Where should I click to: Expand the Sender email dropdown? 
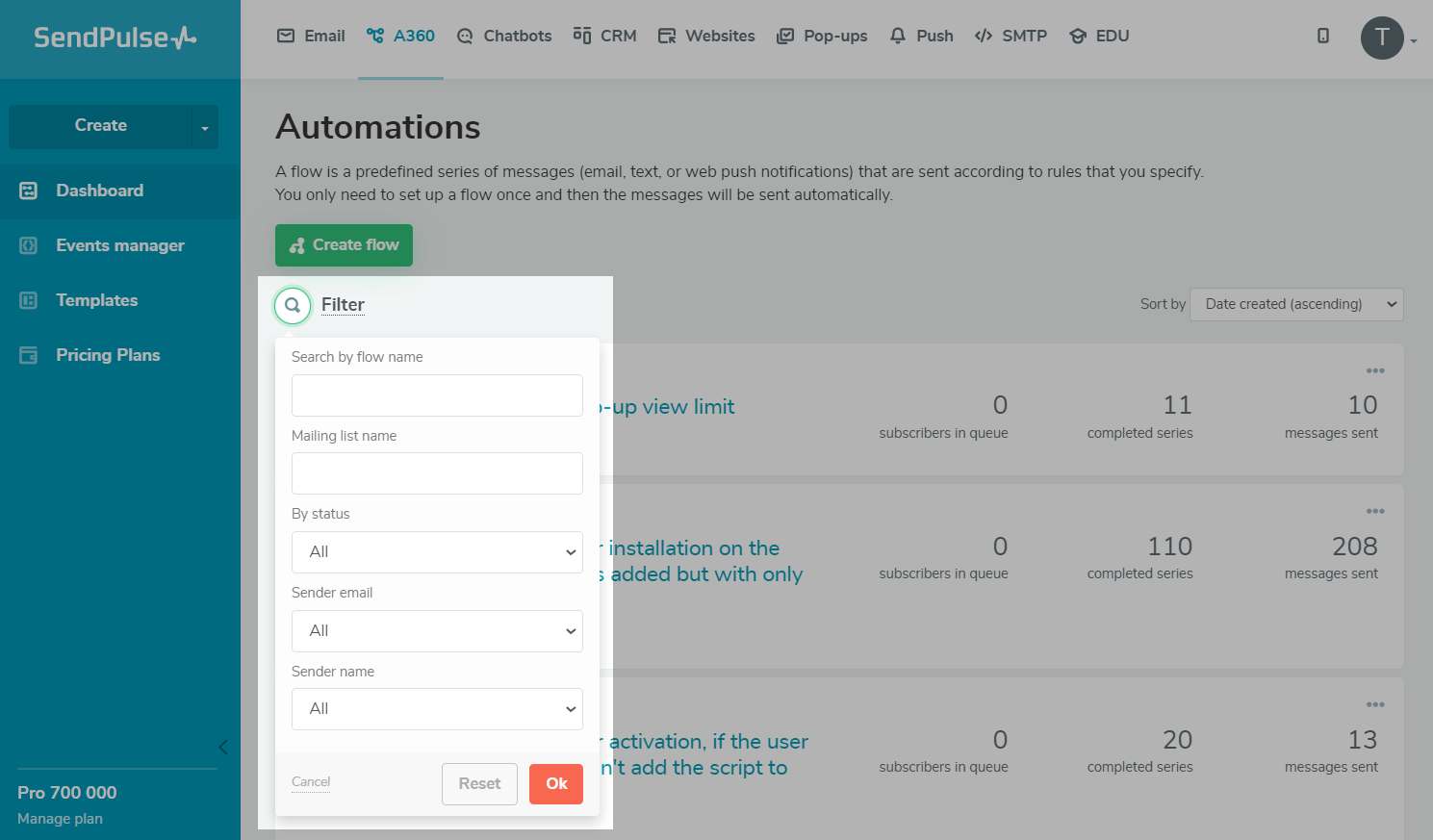[x=437, y=631]
